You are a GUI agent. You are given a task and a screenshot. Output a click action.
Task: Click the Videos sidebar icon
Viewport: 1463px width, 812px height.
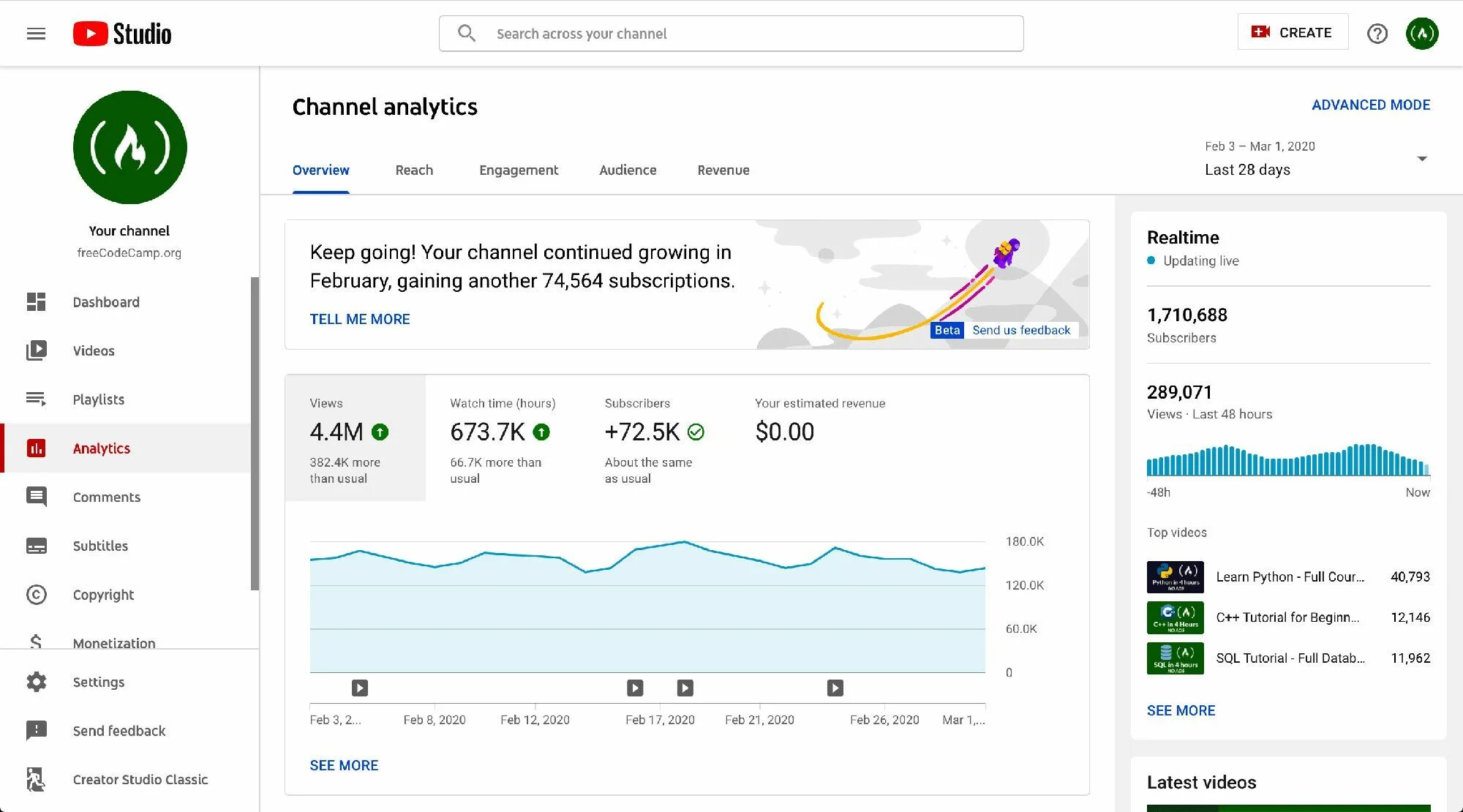click(x=37, y=350)
